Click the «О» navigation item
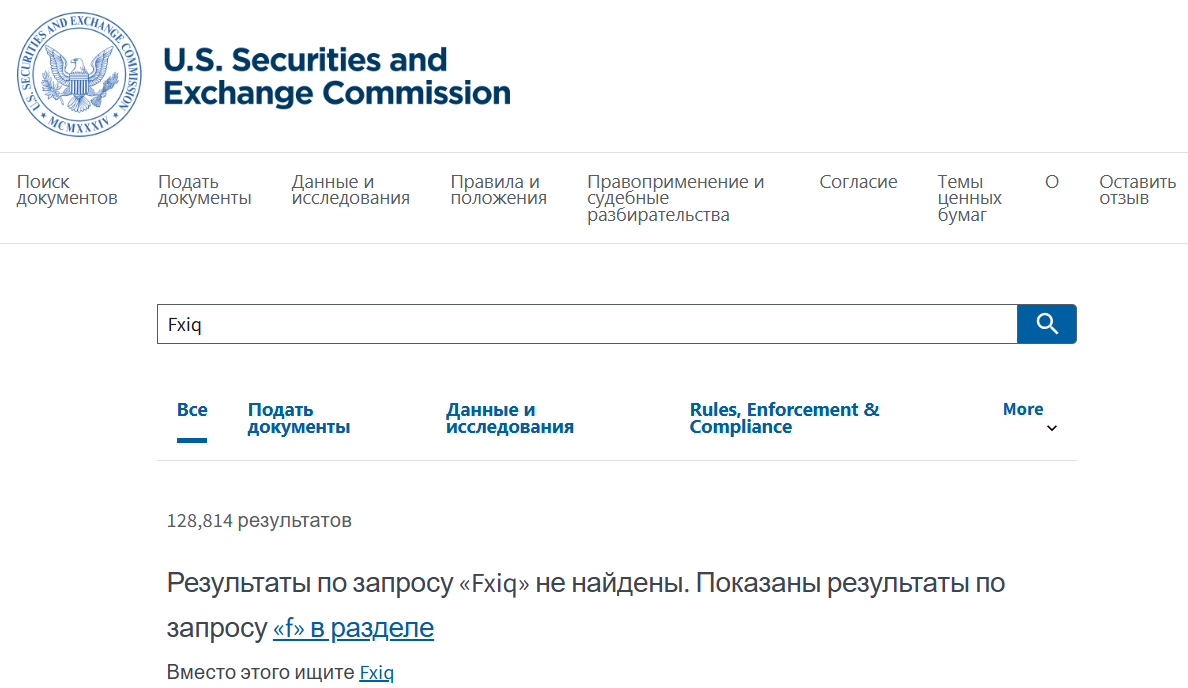The height and width of the screenshot is (688, 1188). click(x=1051, y=181)
